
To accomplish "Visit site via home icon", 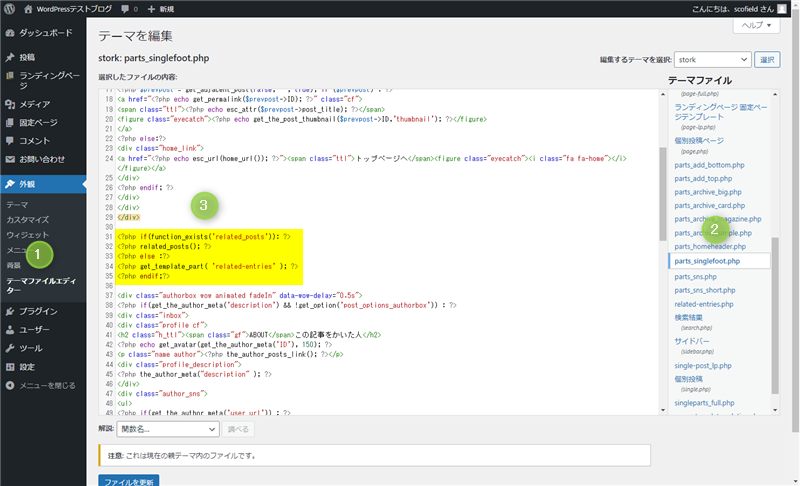I will coord(28,9).
